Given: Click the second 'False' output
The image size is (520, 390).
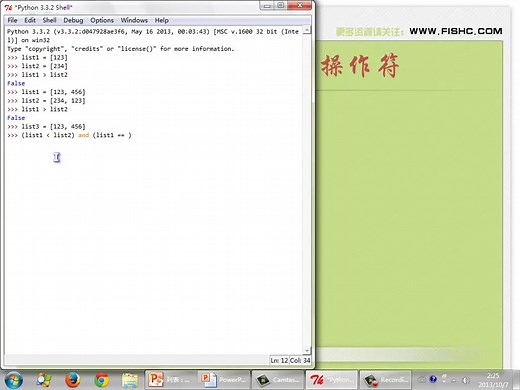Looking at the screenshot, I should tap(16, 118).
